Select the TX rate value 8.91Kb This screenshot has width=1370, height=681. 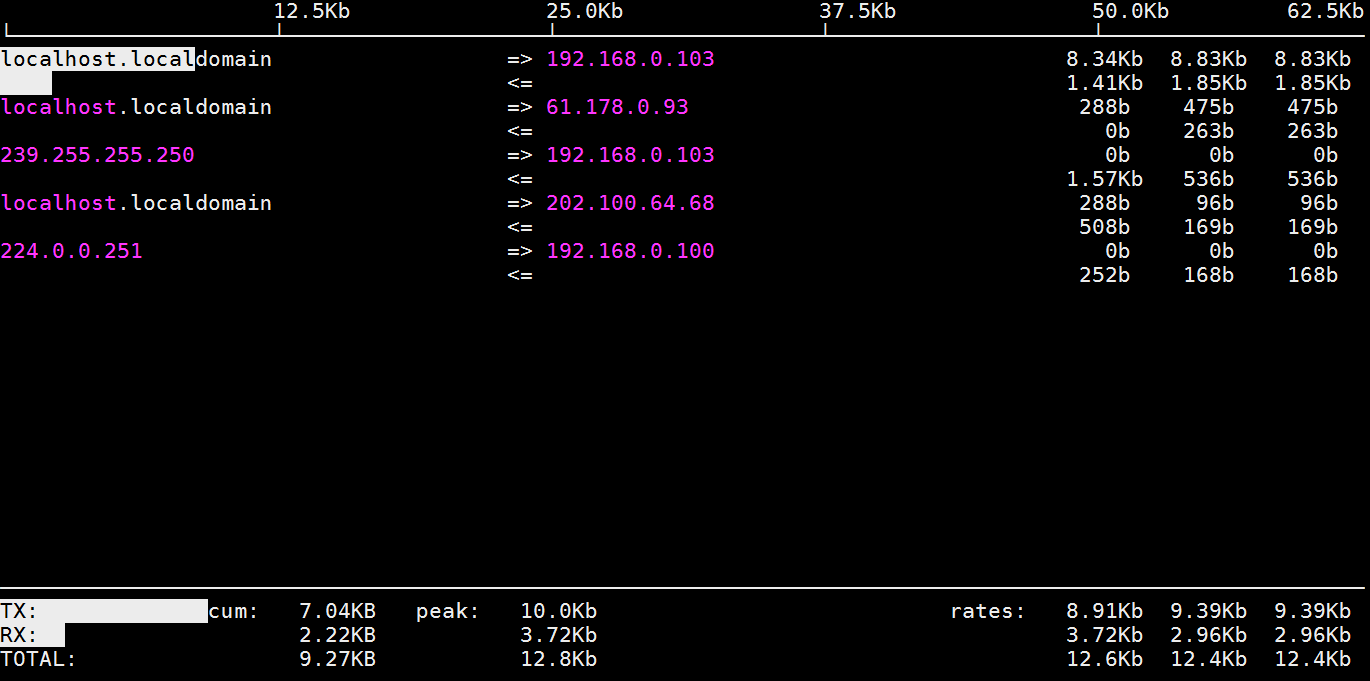1105,611
